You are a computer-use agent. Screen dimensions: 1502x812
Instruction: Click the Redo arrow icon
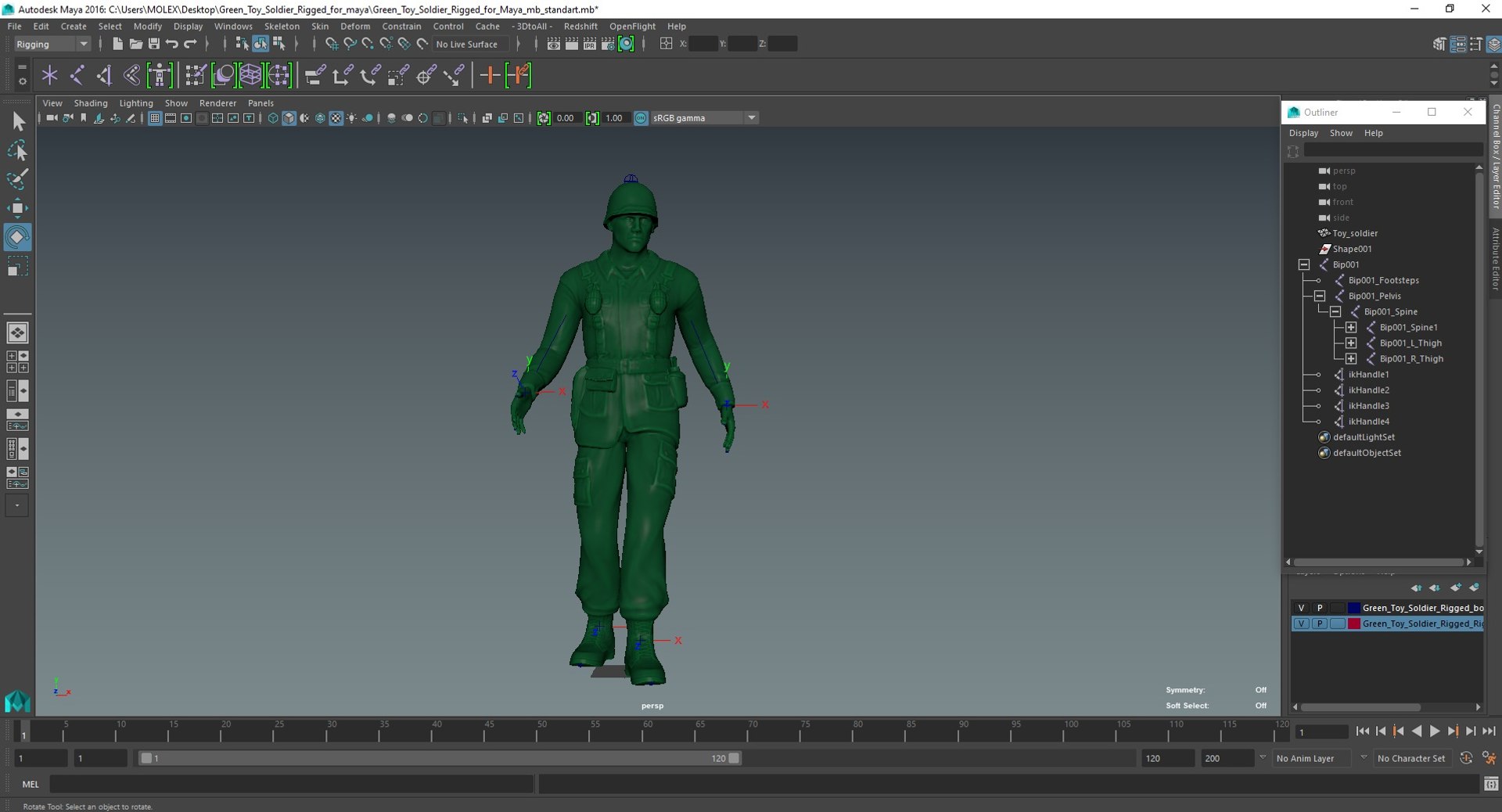190,44
